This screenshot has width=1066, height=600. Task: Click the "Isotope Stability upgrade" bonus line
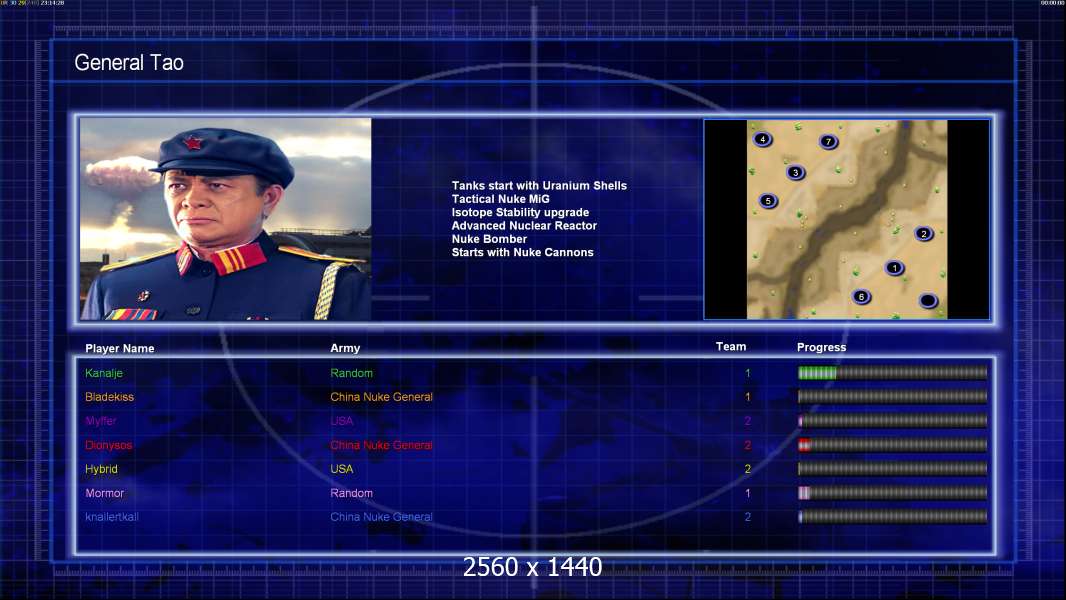tap(520, 212)
